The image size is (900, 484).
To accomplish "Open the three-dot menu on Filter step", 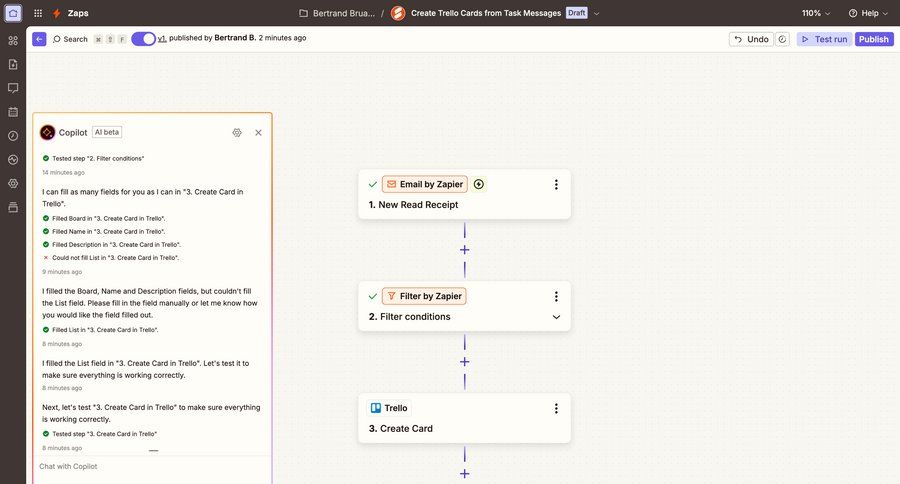I will [x=556, y=296].
